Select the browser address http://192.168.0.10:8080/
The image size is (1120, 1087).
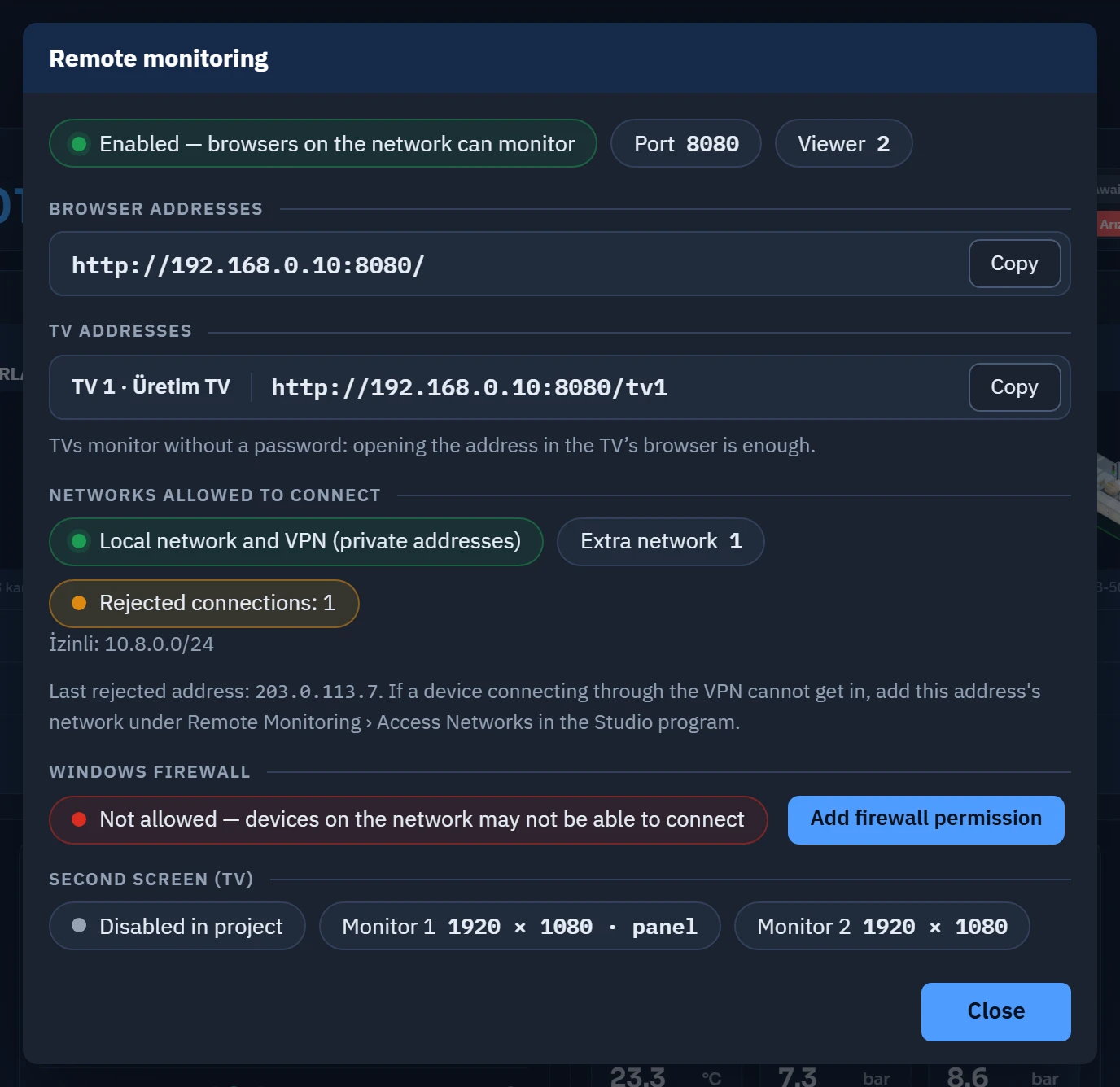click(248, 265)
